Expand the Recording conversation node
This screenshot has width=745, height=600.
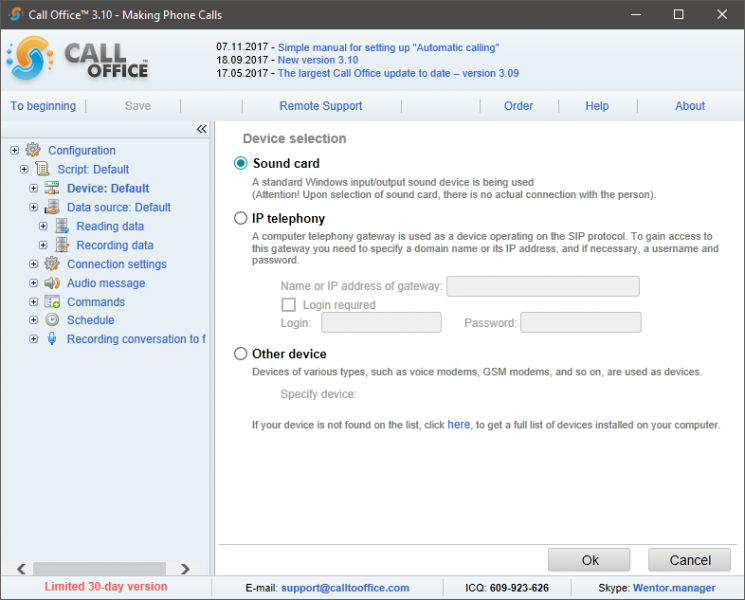coord(33,339)
